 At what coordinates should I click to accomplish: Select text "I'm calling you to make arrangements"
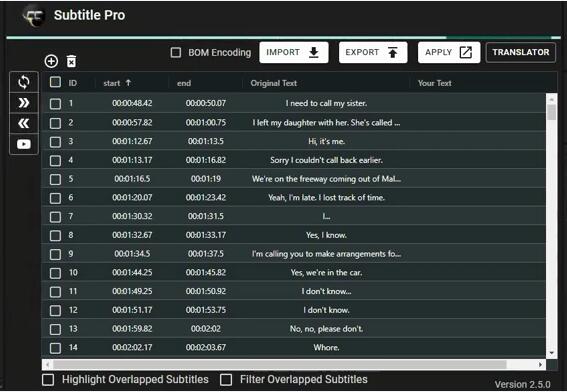[x=326, y=254]
